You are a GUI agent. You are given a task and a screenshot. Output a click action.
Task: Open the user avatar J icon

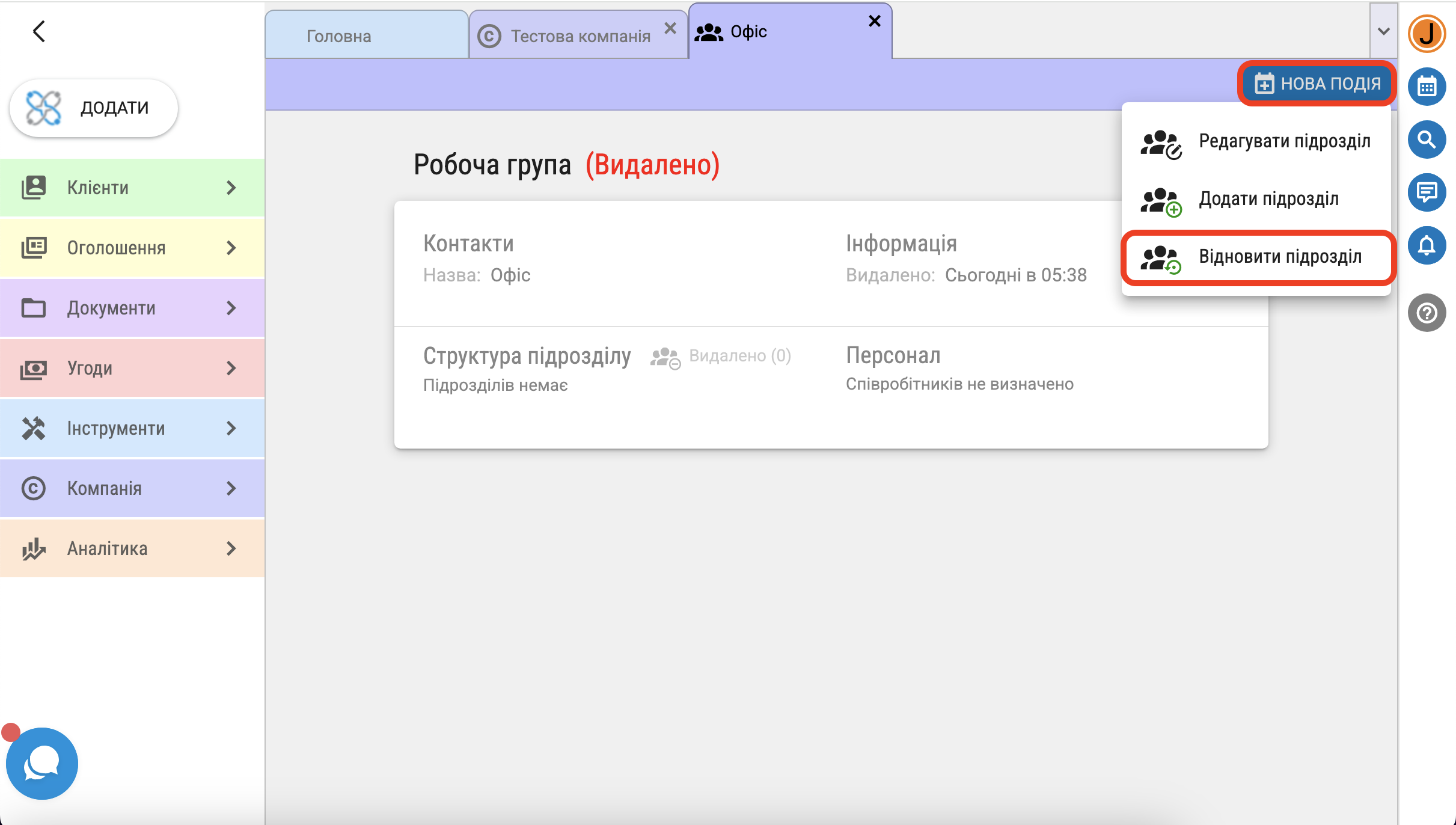(x=1427, y=34)
